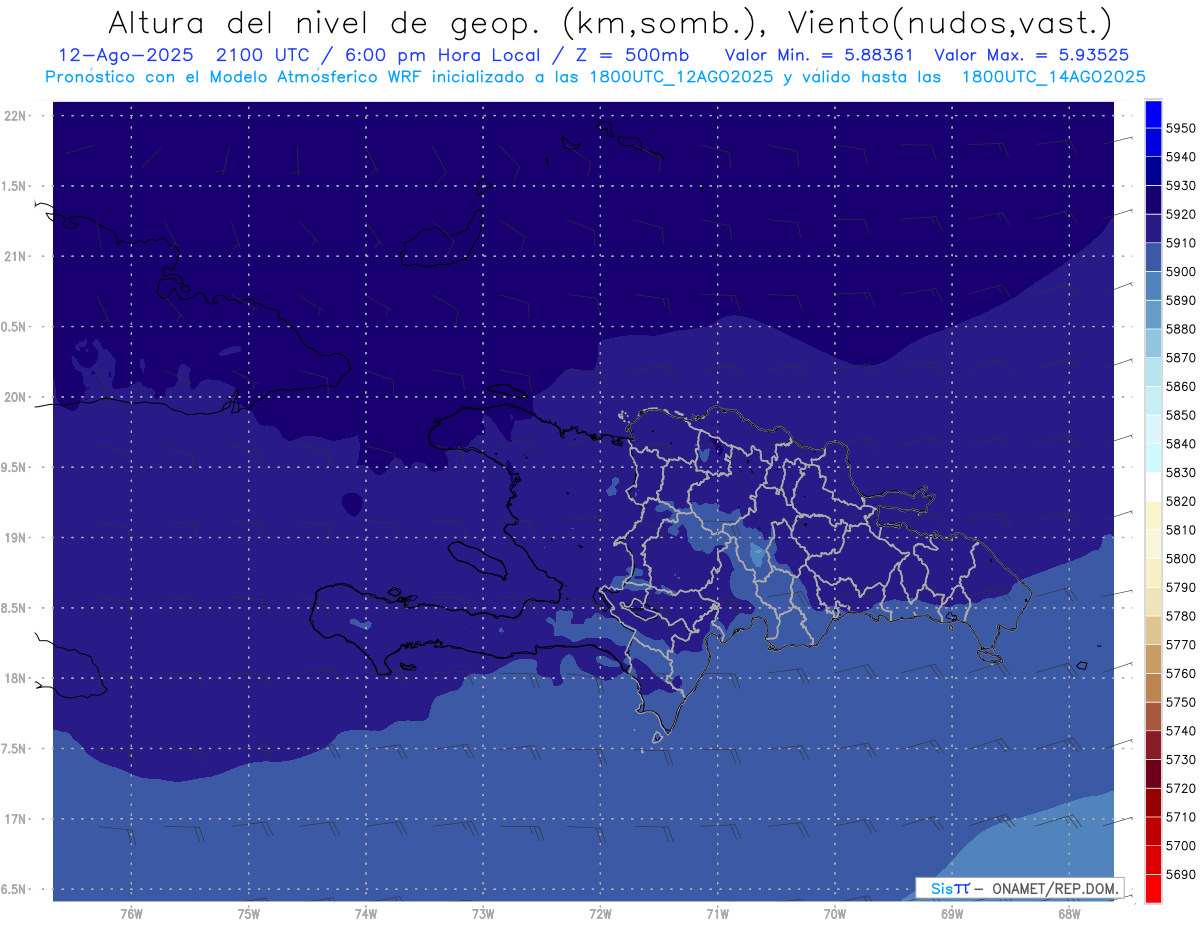The image size is (1200, 927).
Task: Click the legend swatch between 5810 and 5820
Action: point(1153,515)
